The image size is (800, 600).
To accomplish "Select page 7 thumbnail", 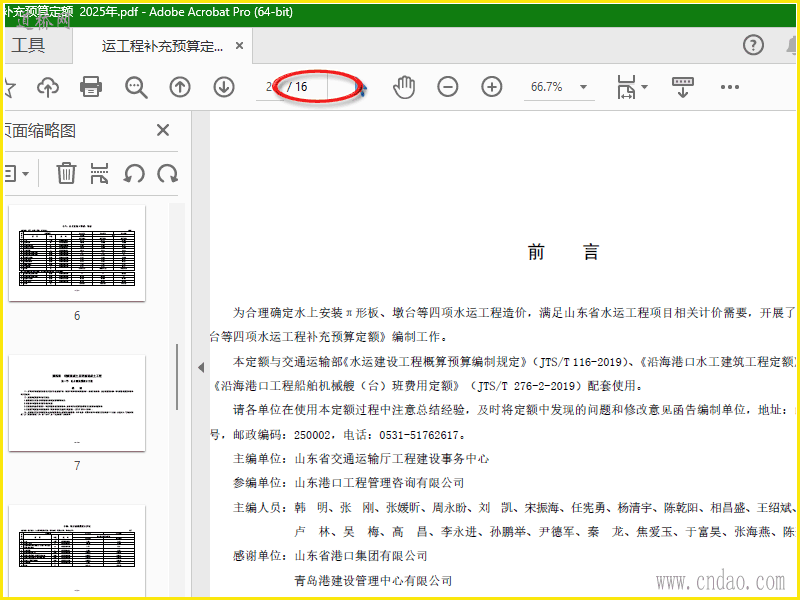I will pyautogui.click(x=77, y=403).
